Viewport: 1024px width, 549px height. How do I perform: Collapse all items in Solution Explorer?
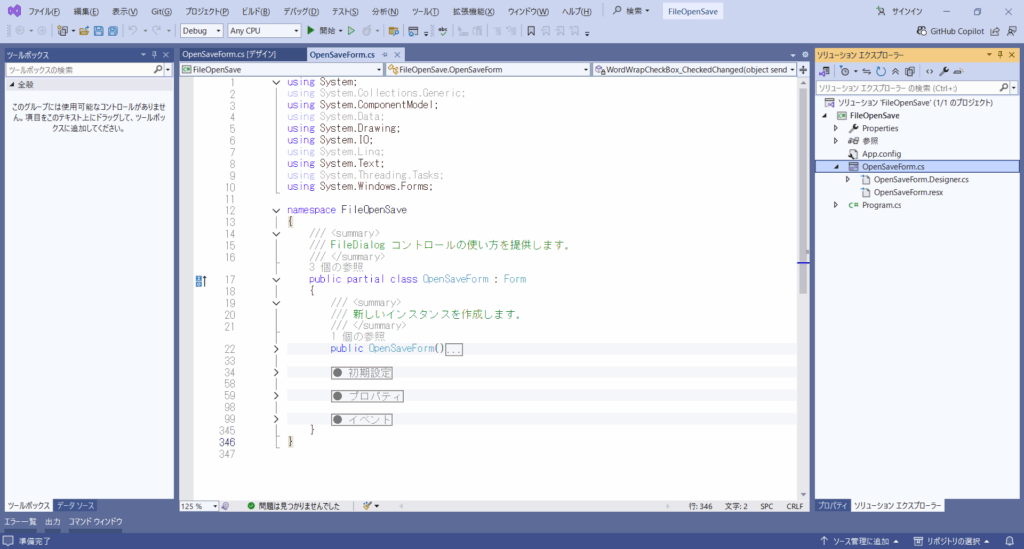(x=896, y=72)
